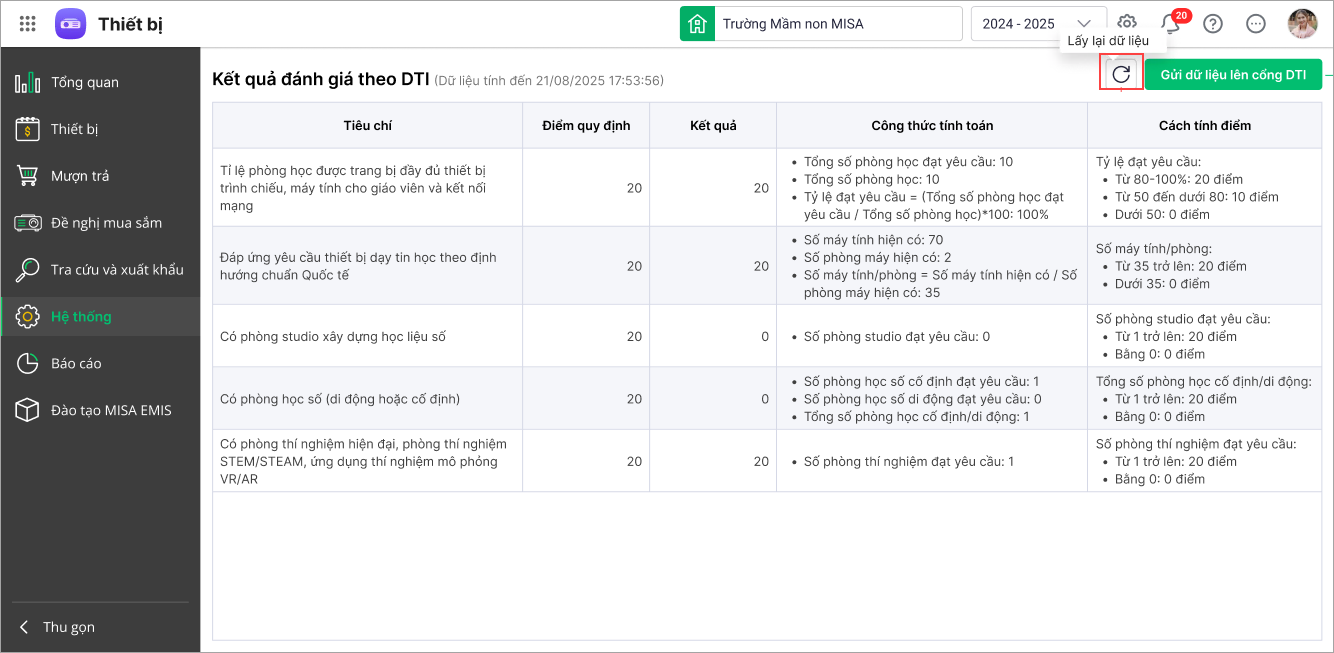
Task: Open the settings gear in header
Action: pos(1127,23)
